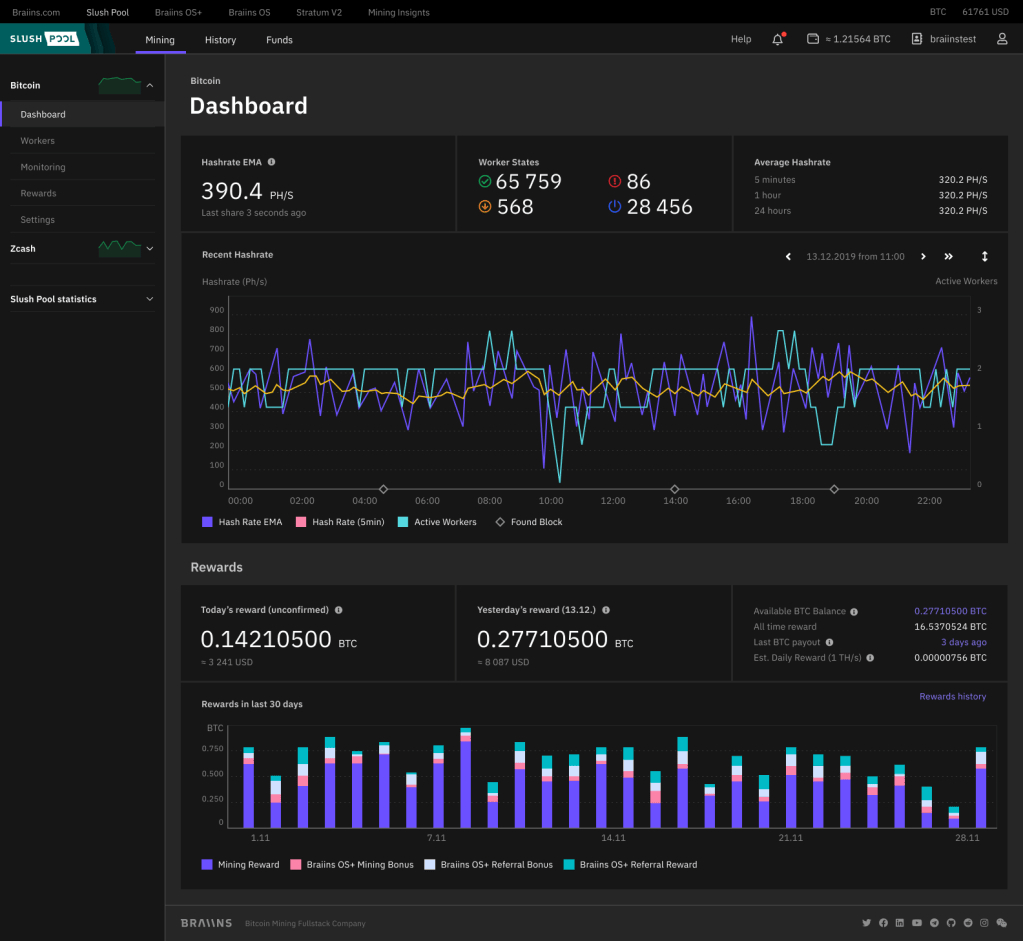Toggle Braiins OS+ Referral Reward legend
Image resolution: width=1023 pixels, height=941 pixels.
630,865
